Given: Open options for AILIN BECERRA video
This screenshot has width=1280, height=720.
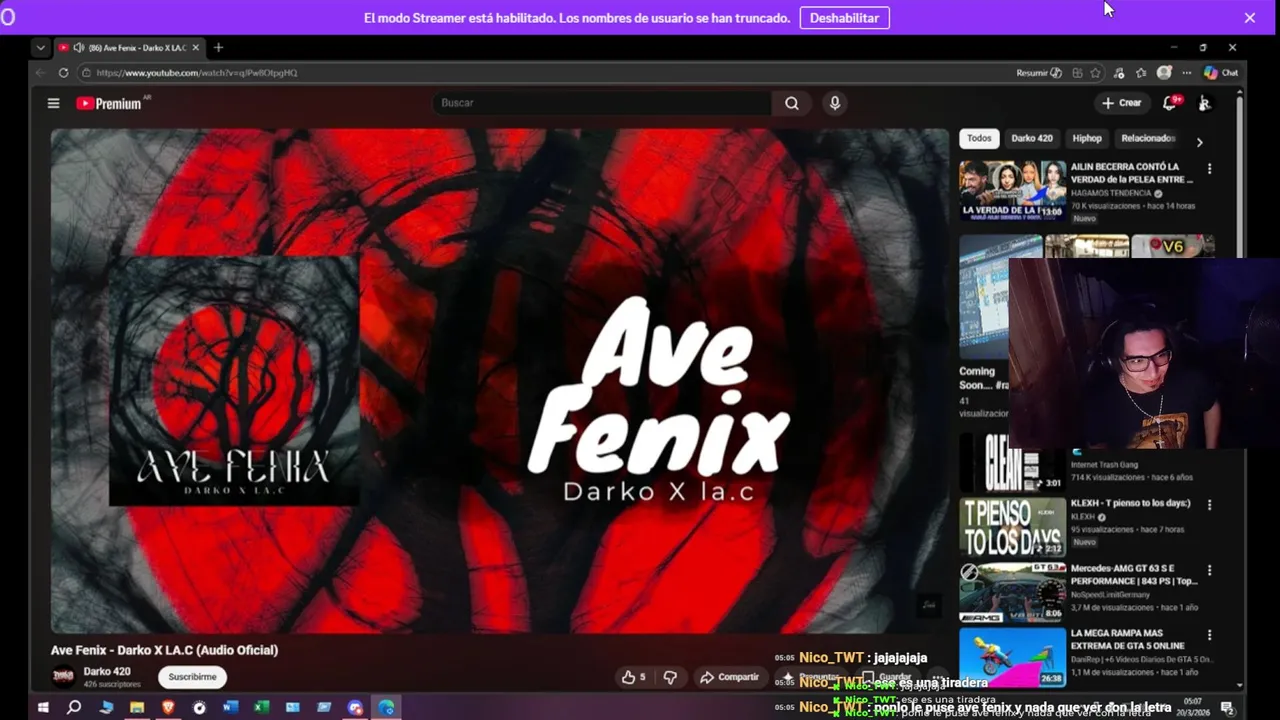Looking at the screenshot, I should pyautogui.click(x=1209, y=169).
